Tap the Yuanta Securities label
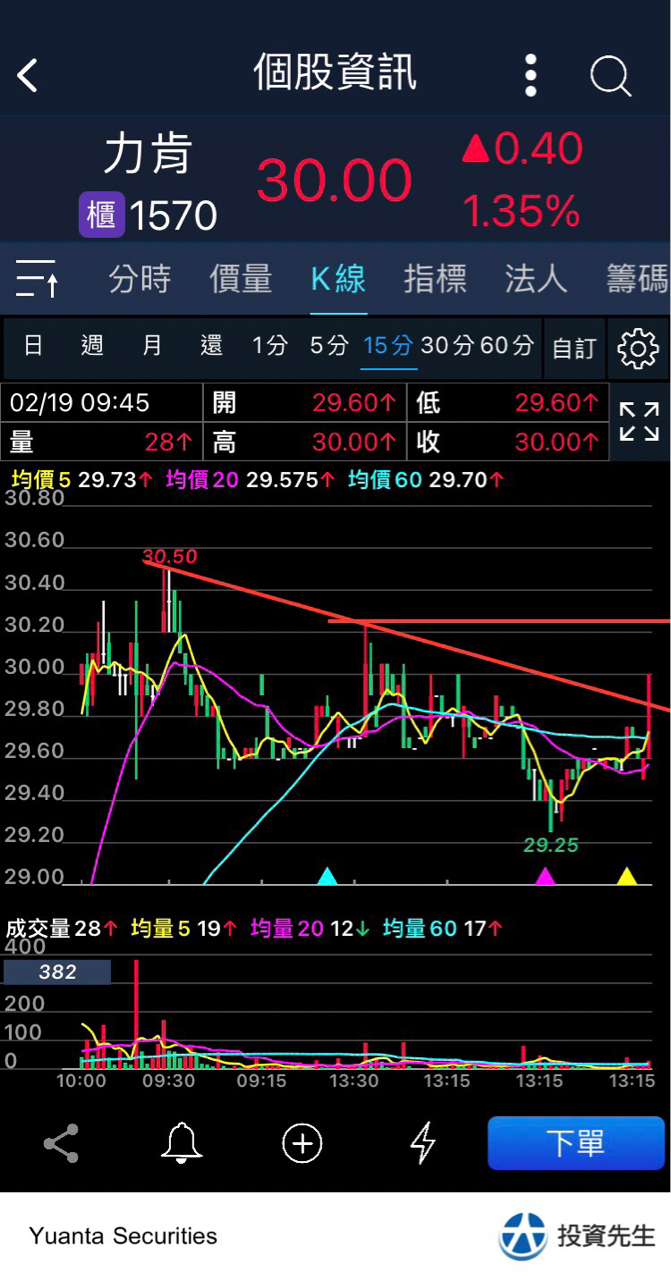This screenshot has height=1280, width=671. tap(123, 1236)
